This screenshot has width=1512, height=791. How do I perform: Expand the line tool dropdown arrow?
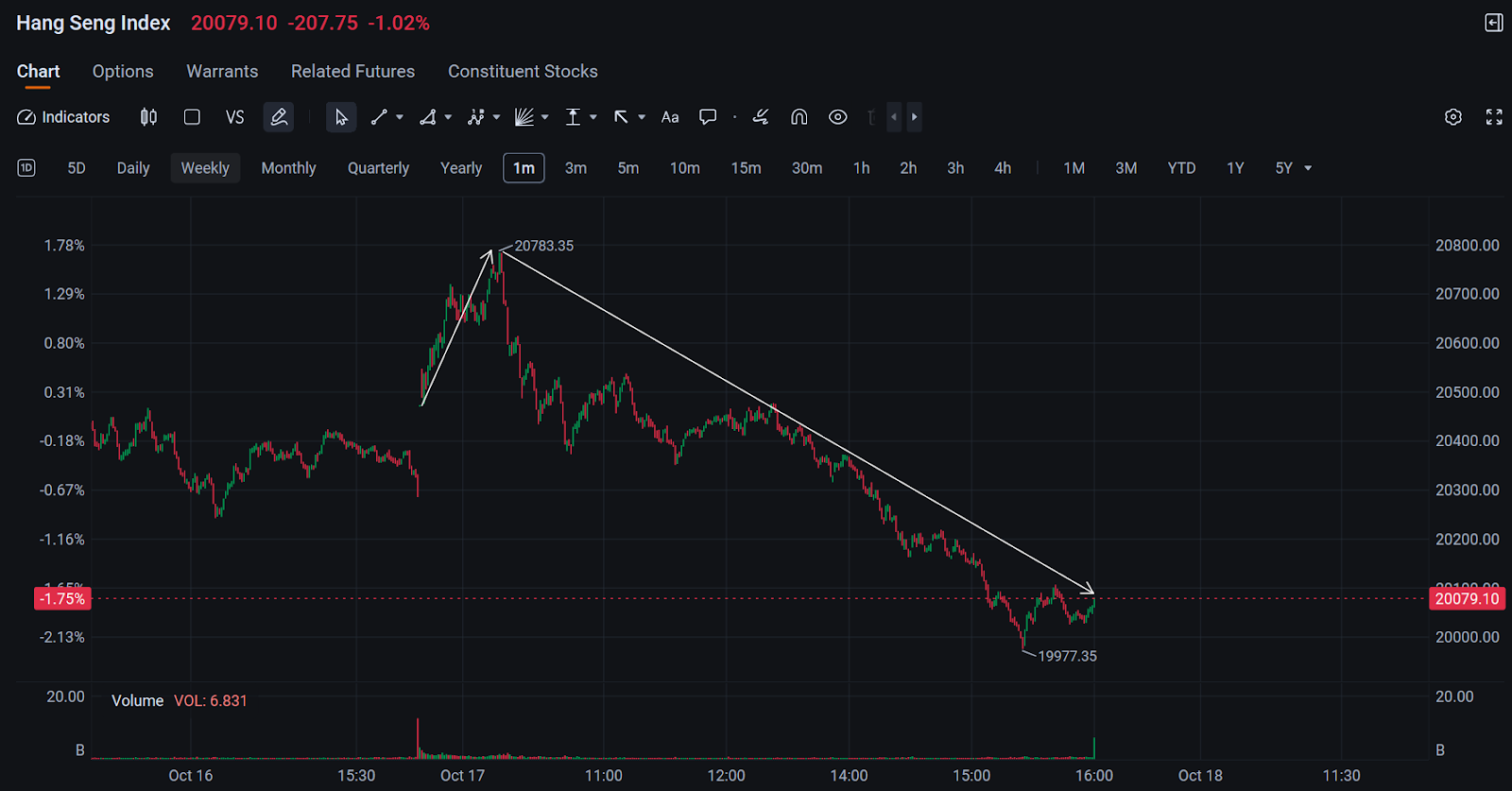click(400, 117)
